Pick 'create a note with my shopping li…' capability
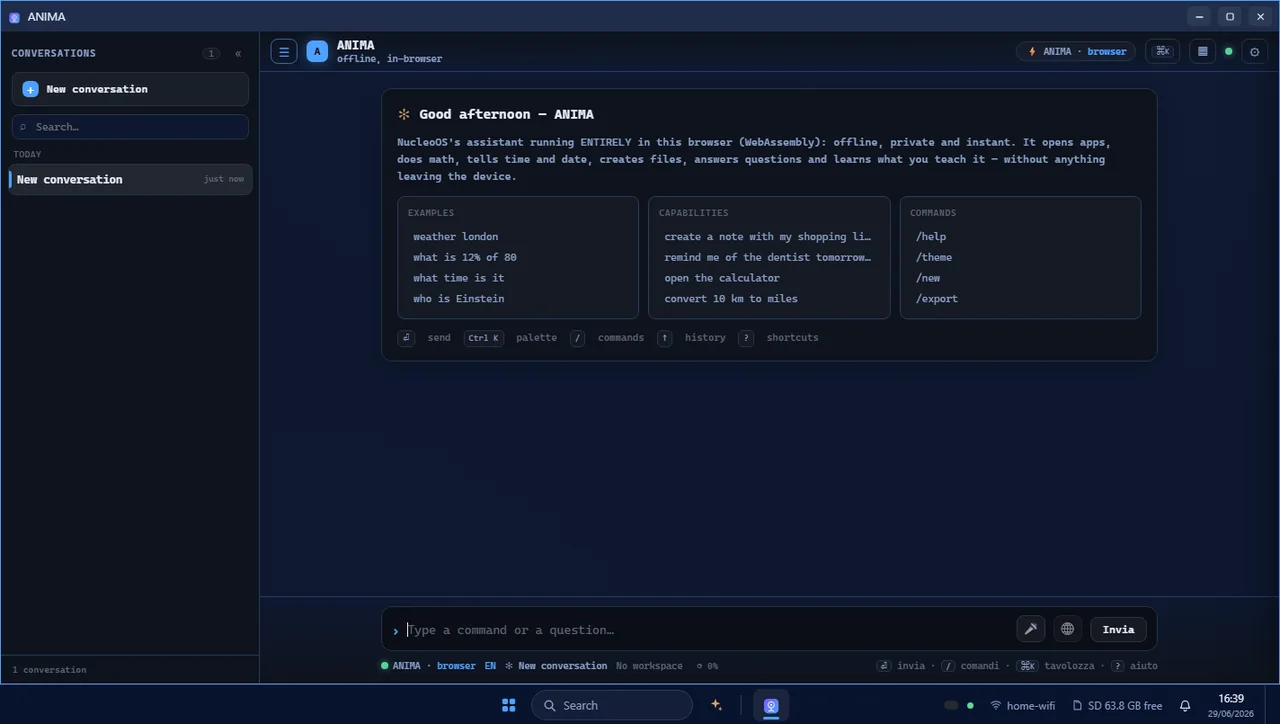1280x724 pixels. click(x=769, y=237)
